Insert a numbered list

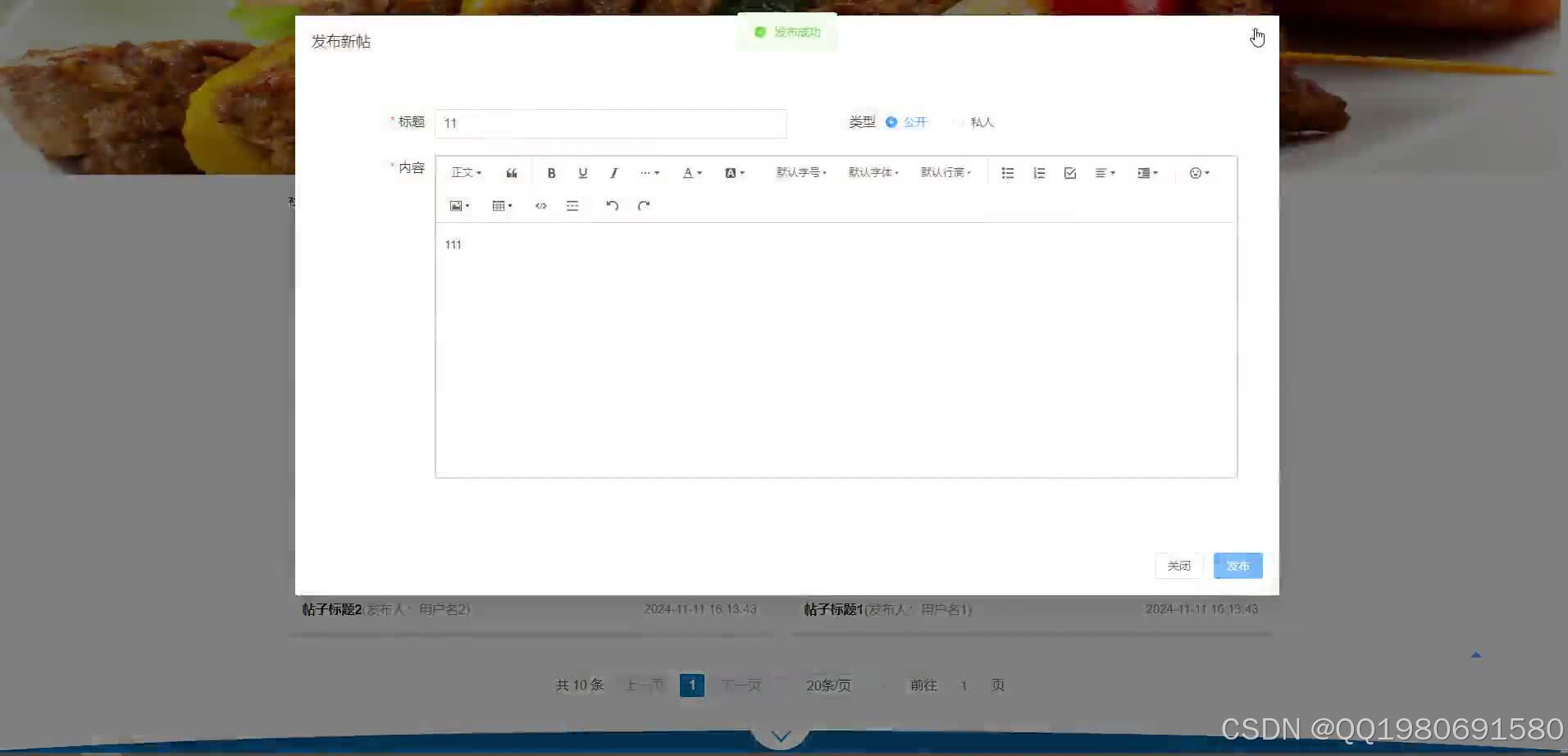[x=1038, y=172]
